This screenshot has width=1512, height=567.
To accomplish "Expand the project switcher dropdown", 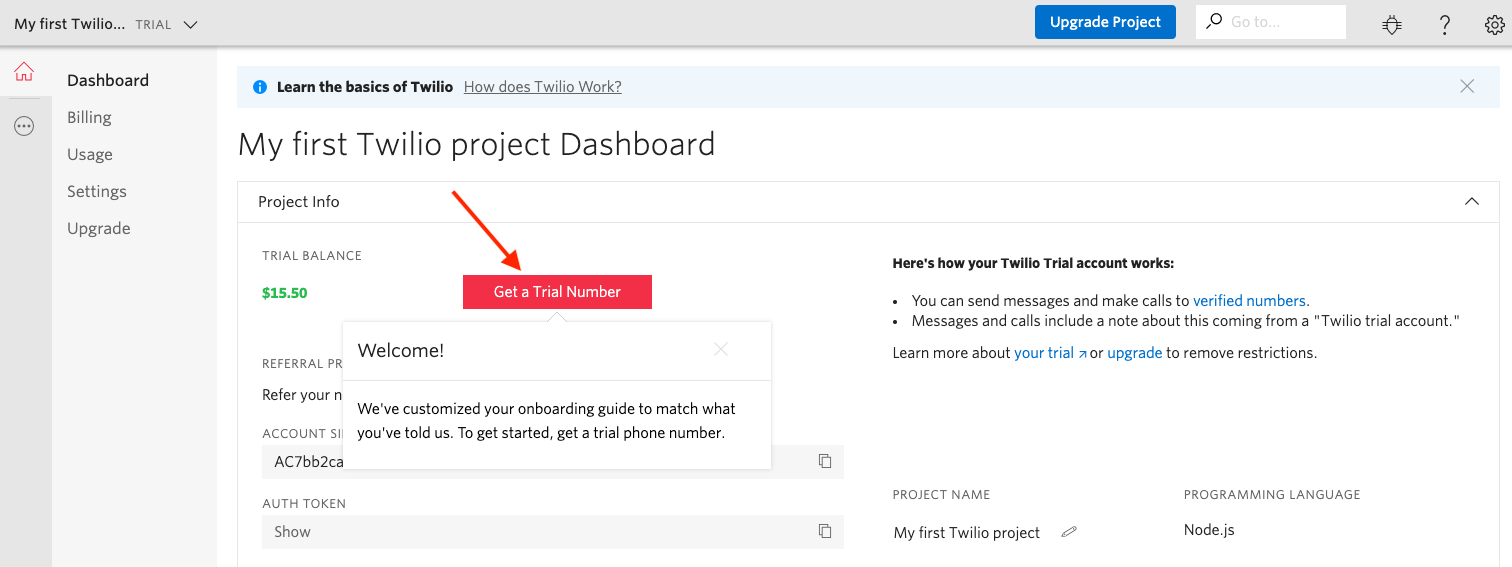I will [x=191, y=24].
